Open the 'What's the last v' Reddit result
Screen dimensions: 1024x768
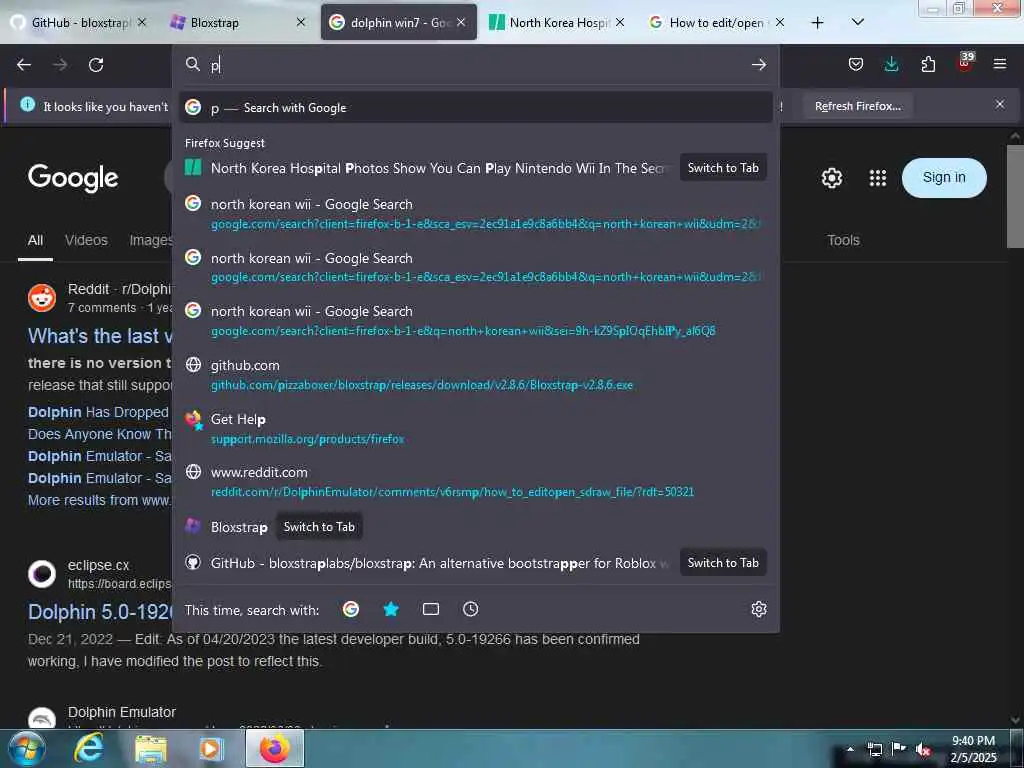coord(100,336)
